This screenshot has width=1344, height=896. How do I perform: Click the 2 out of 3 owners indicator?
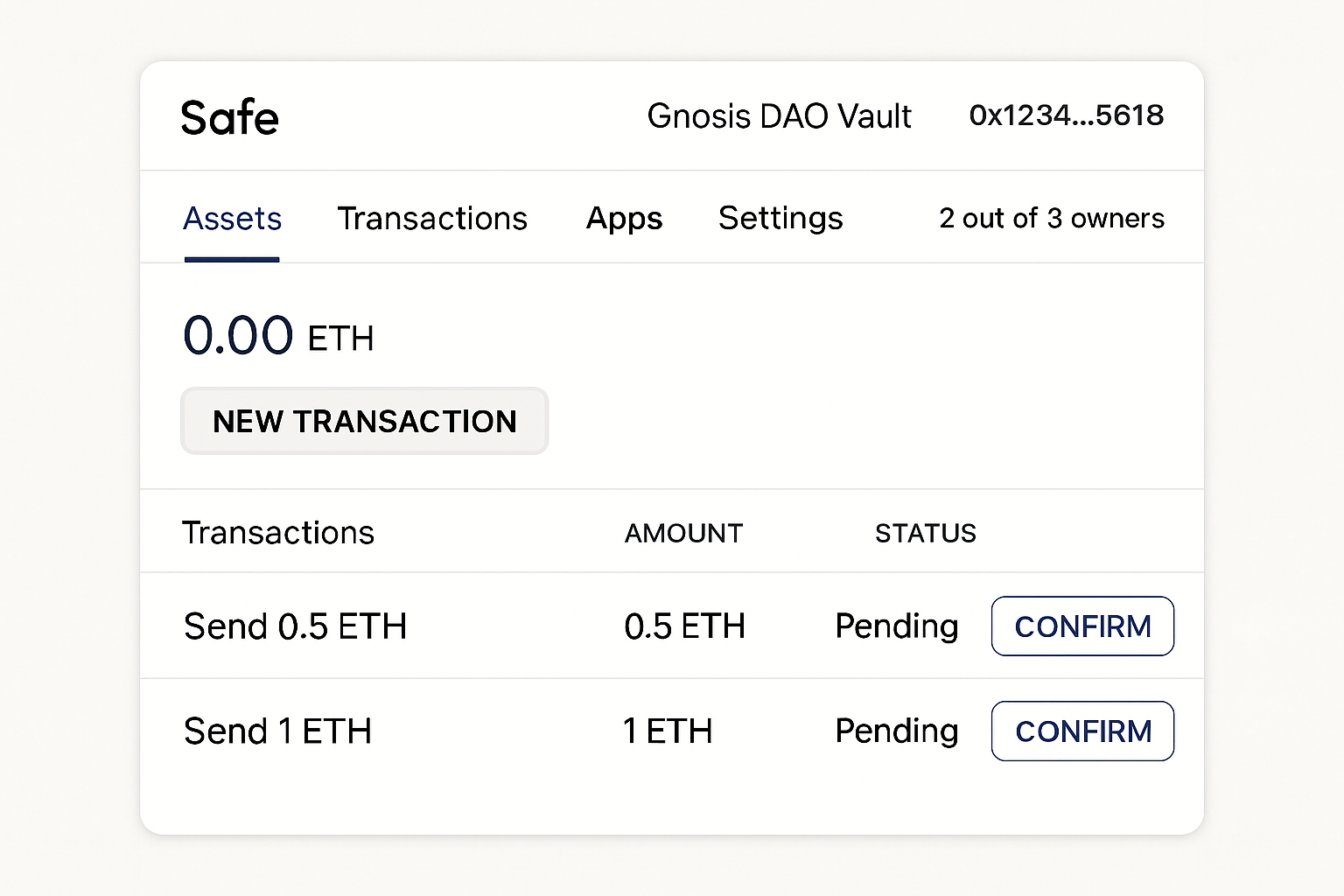(x=1051, y=219)
